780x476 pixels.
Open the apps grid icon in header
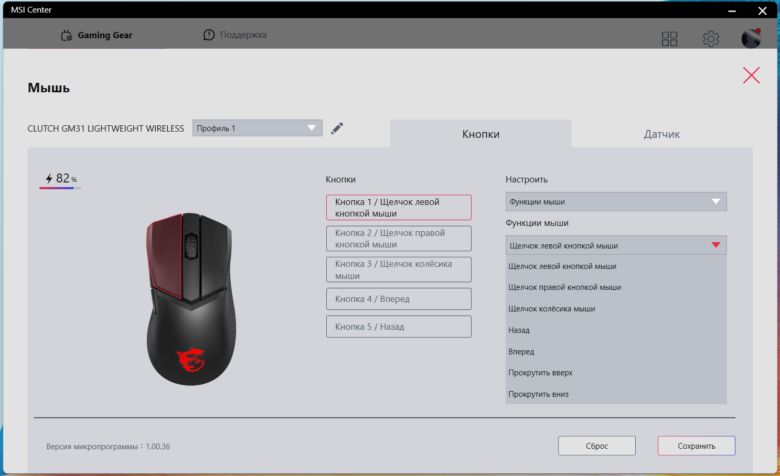pyautogui.click(x=669, y=38)
